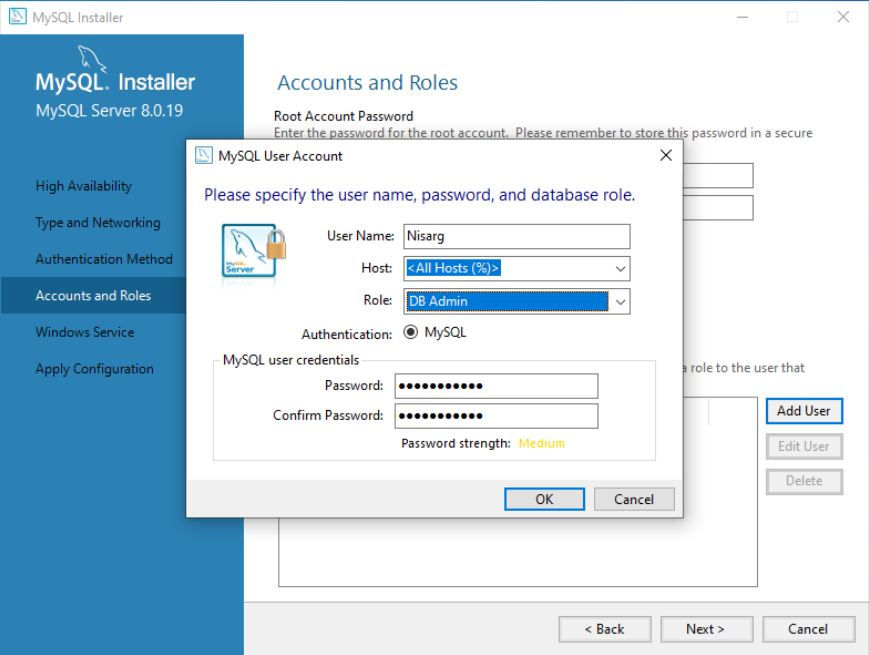Open the Authentication Method step
Screen dimensions: 869x655
[x=104, y=258]
